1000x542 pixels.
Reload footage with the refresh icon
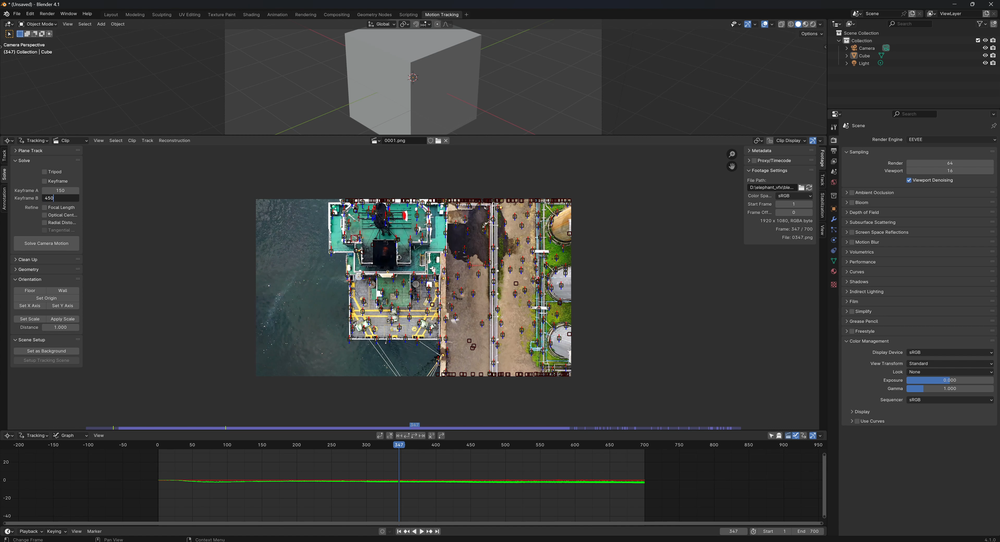click(810, 187)
